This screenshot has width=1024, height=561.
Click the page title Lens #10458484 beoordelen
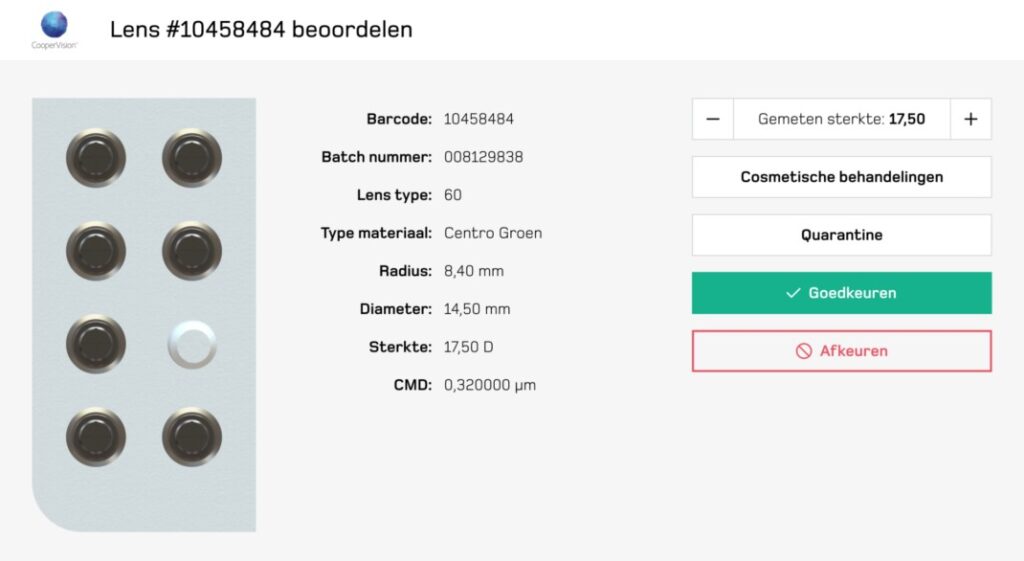[261, 29]
